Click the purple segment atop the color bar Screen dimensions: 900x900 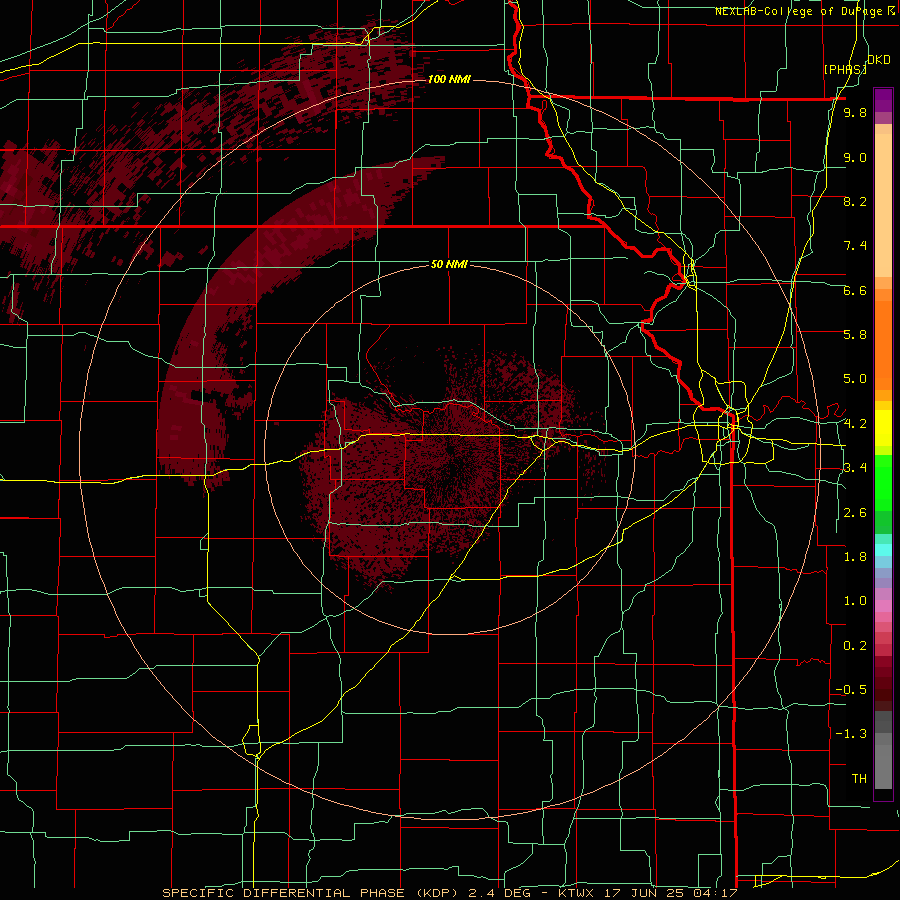tap(883, 100)
